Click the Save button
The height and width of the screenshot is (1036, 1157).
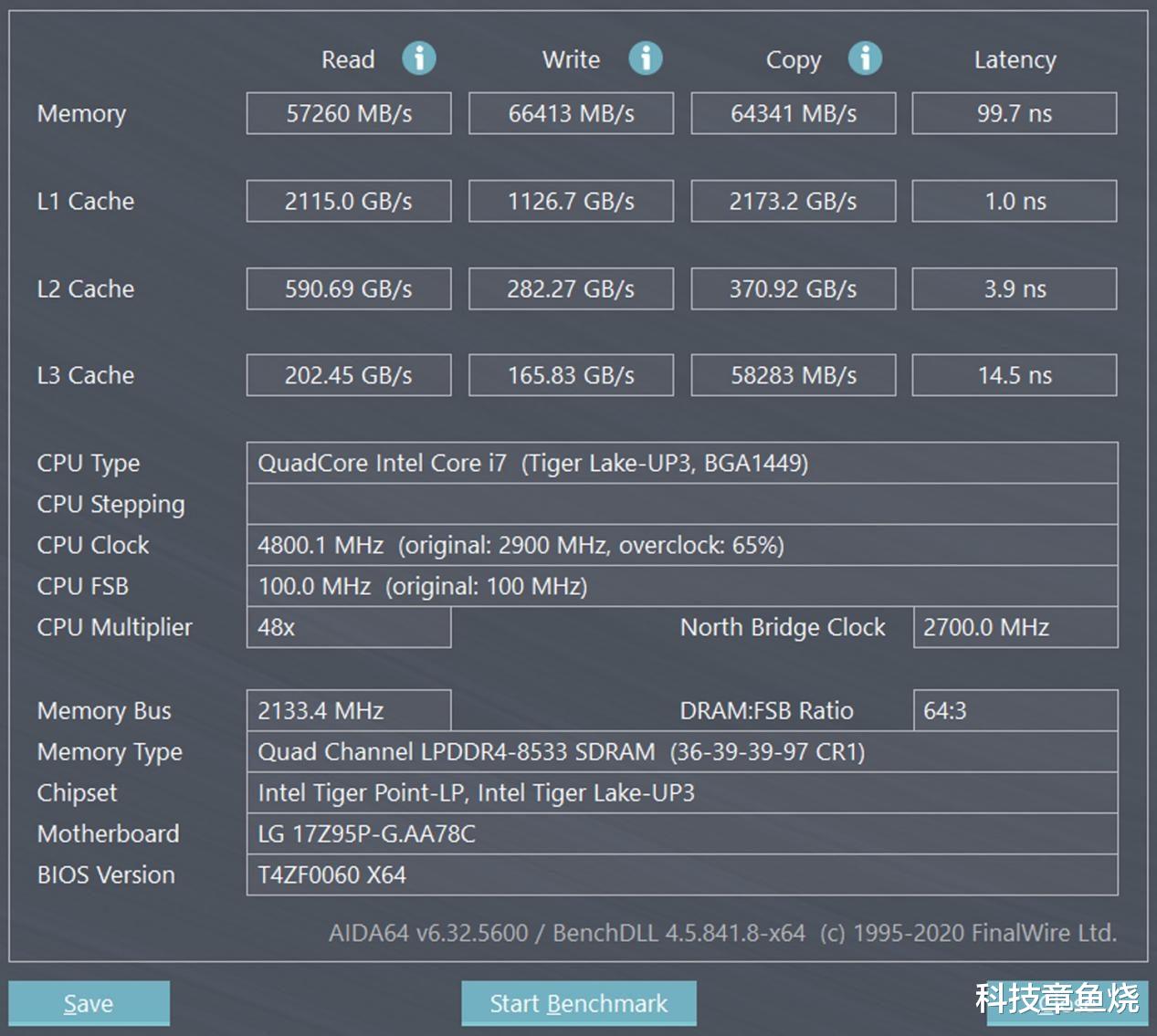point(89,1003)
